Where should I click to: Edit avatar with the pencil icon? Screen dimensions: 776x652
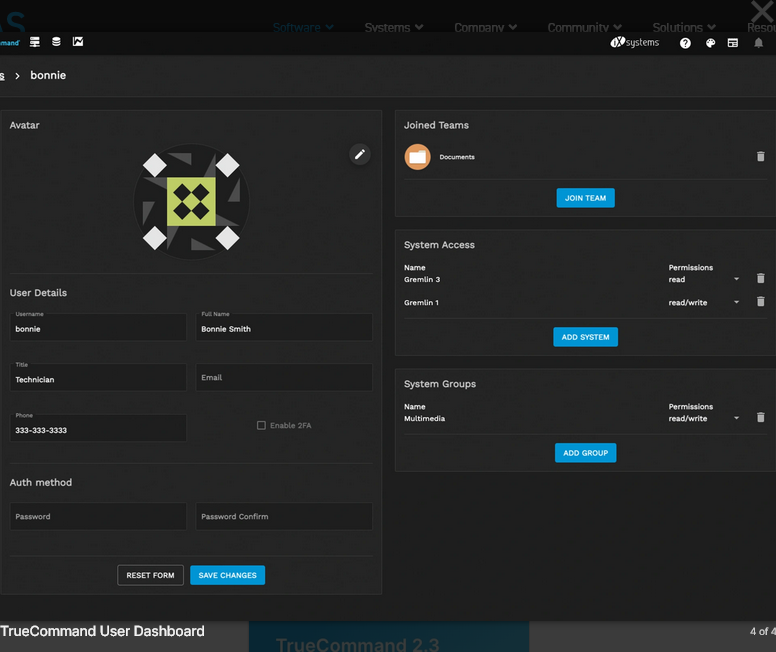pyautogui.click(x=360, y=154)
